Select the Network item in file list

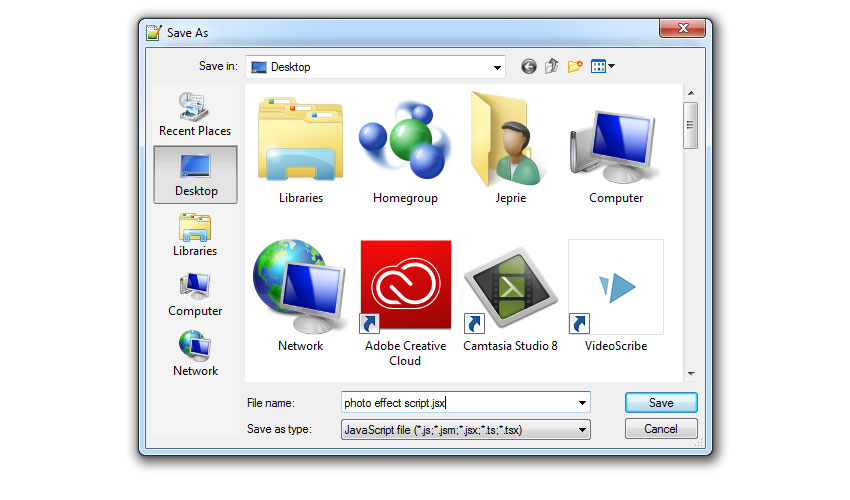coord(300,296)
